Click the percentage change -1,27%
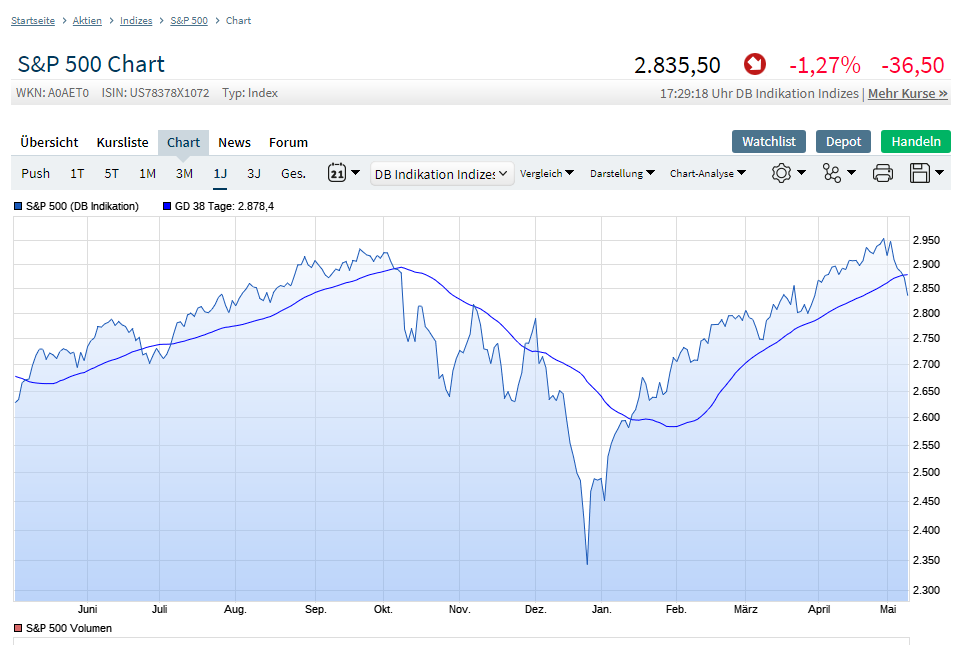Screen dimensions: 961x645 tap(824, 65)
